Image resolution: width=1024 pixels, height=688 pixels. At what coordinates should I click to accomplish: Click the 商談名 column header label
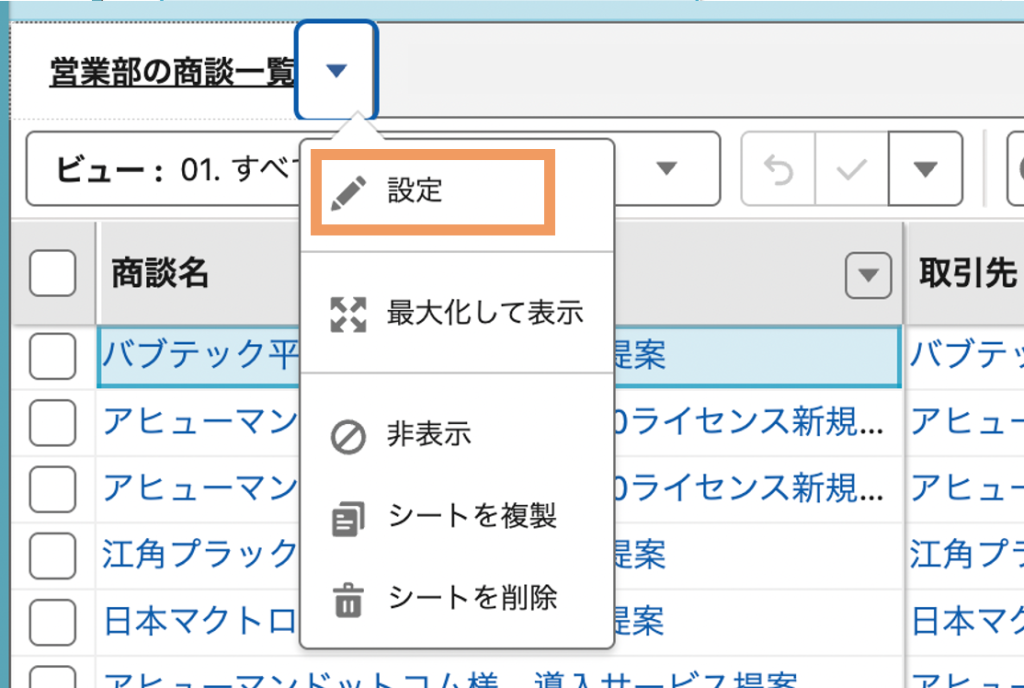(x=160, y=275)
